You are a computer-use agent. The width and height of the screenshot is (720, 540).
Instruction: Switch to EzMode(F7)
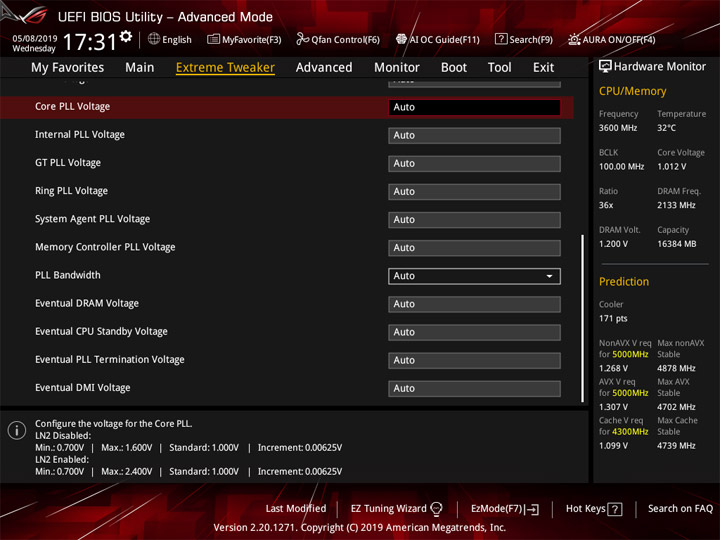click(505, 509)
